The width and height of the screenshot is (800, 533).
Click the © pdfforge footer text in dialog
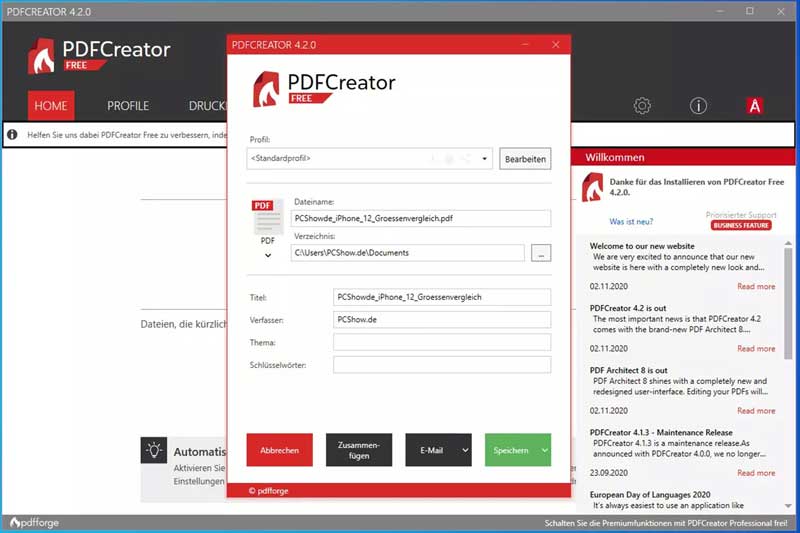[268, 491]
